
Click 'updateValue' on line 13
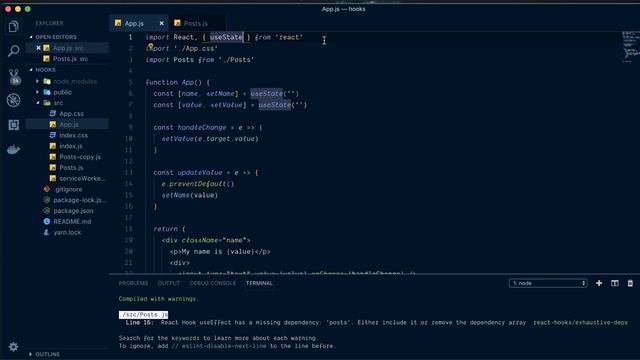coord(200,173)
